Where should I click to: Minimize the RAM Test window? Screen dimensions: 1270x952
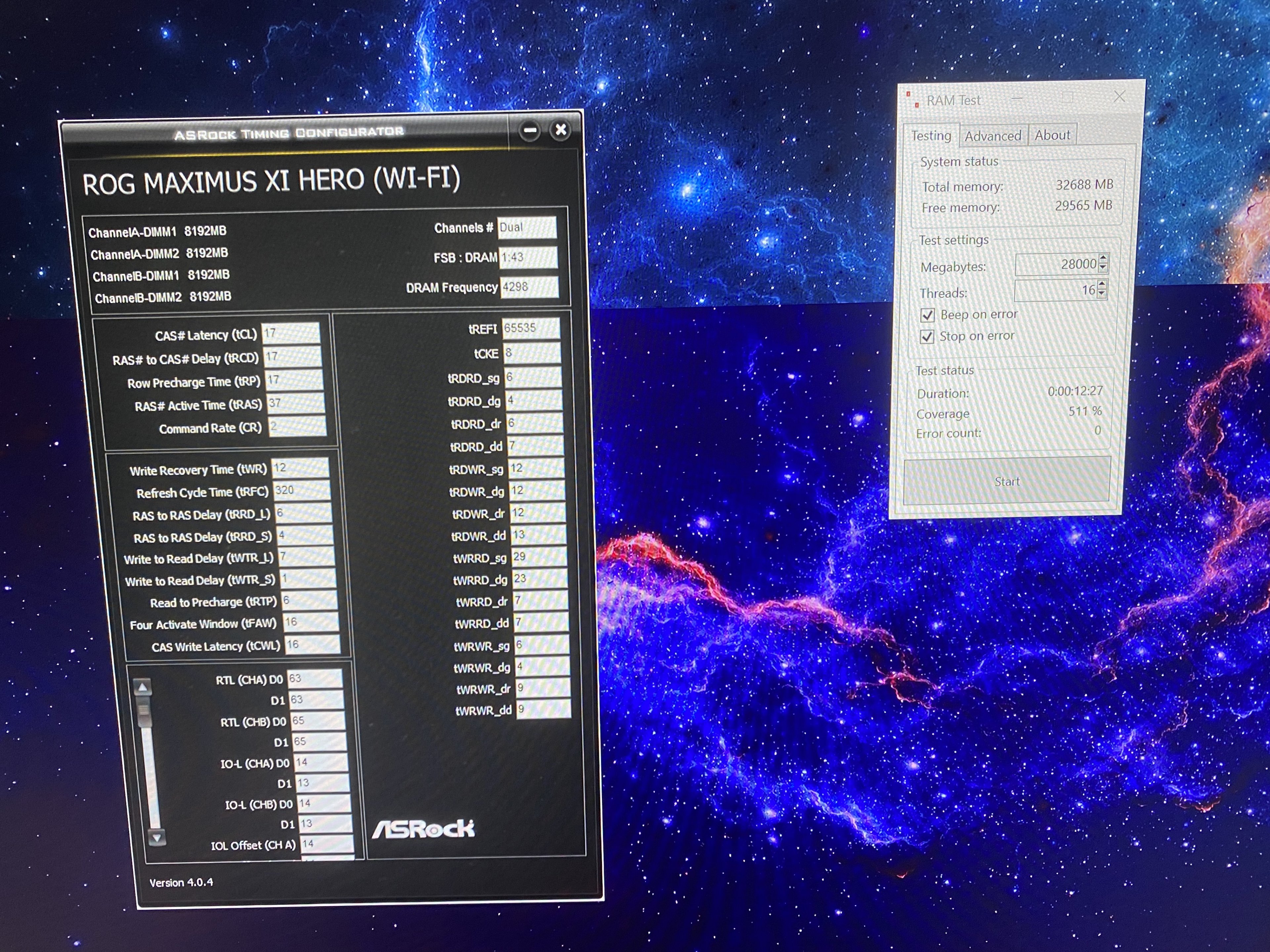tap(1017, 98)
